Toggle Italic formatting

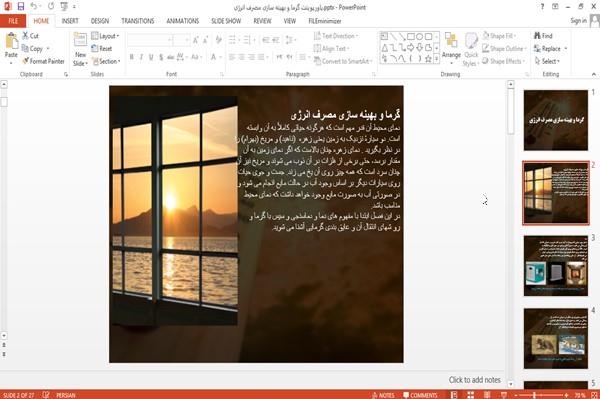pyautogui.click(x=141, y=57)
